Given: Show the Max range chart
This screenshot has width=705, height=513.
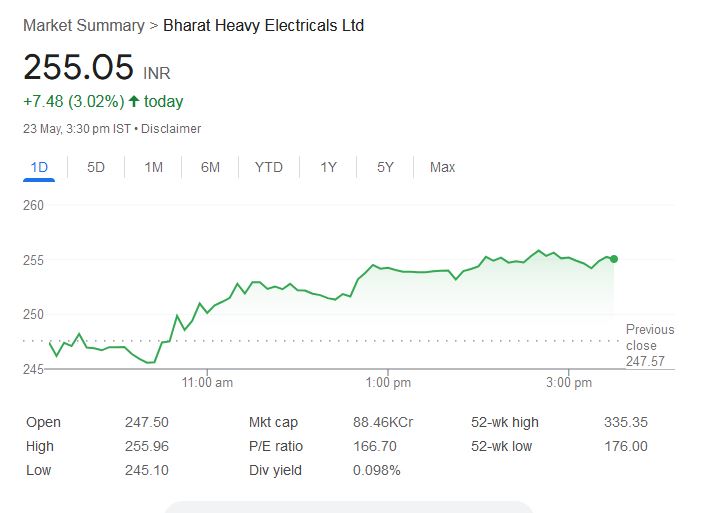Looking at the screenshot, I should point(442,167).
